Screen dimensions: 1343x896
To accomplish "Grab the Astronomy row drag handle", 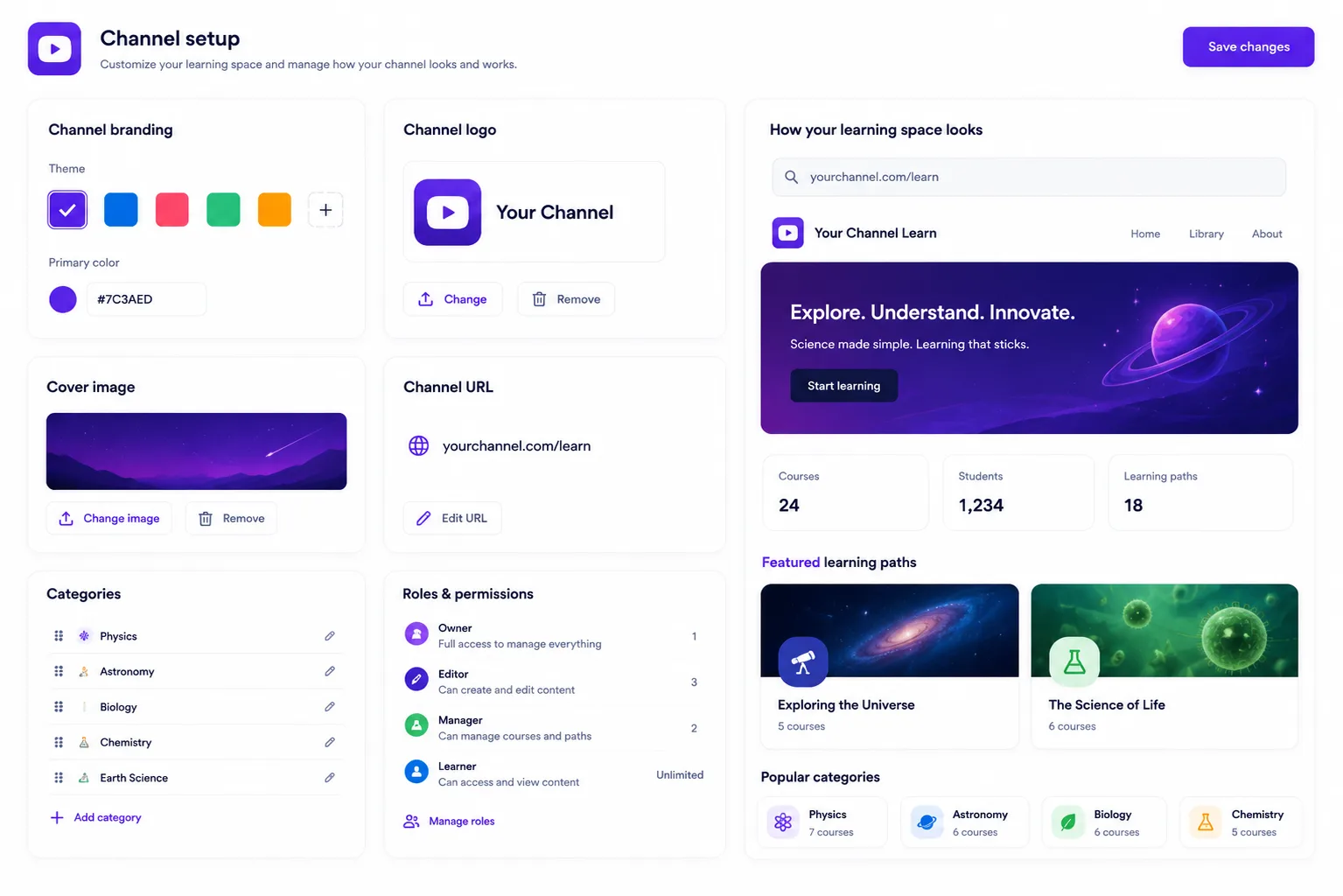I will [59, 671].
